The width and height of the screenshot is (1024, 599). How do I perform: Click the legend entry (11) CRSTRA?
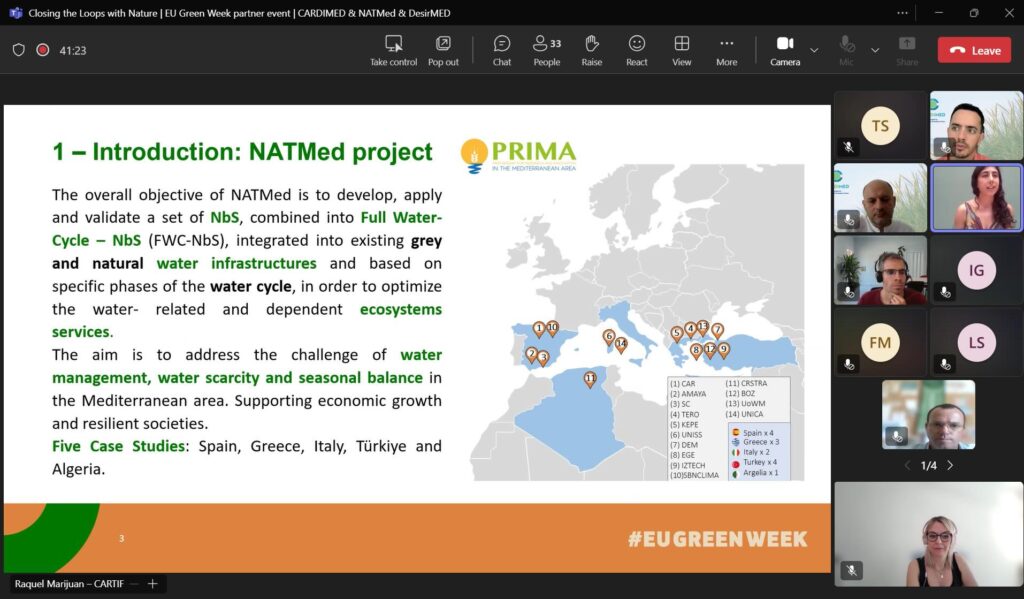[746, 383]
